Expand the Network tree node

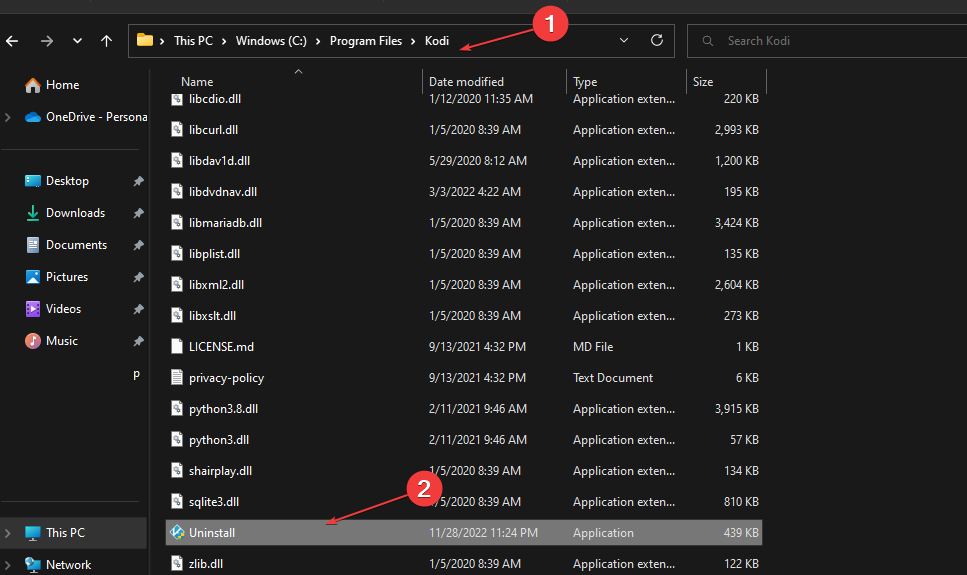tap(8, 565)
